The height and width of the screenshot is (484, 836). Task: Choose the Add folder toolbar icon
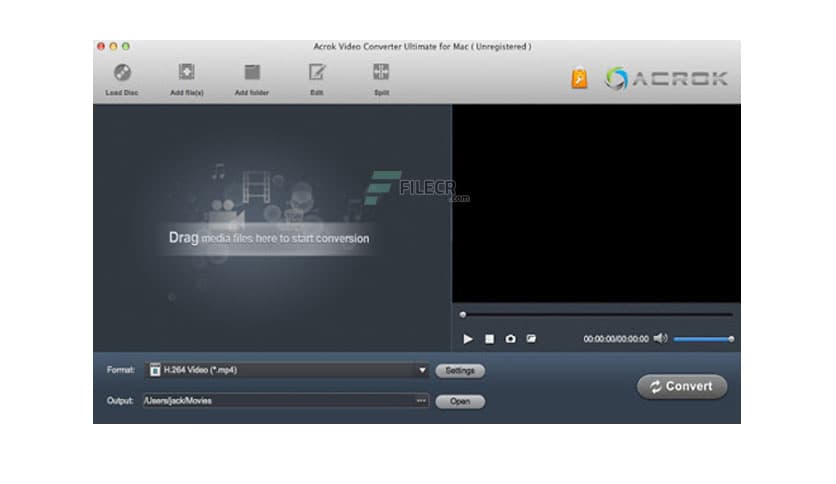(252, 79)
